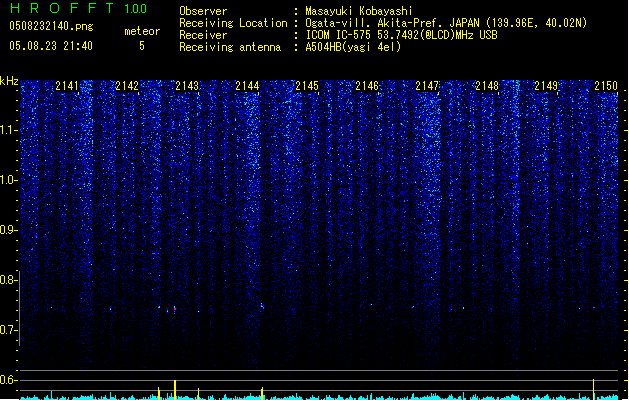629x400 pixels.
Task: Click the 2150 time marker
Action: 606,86
